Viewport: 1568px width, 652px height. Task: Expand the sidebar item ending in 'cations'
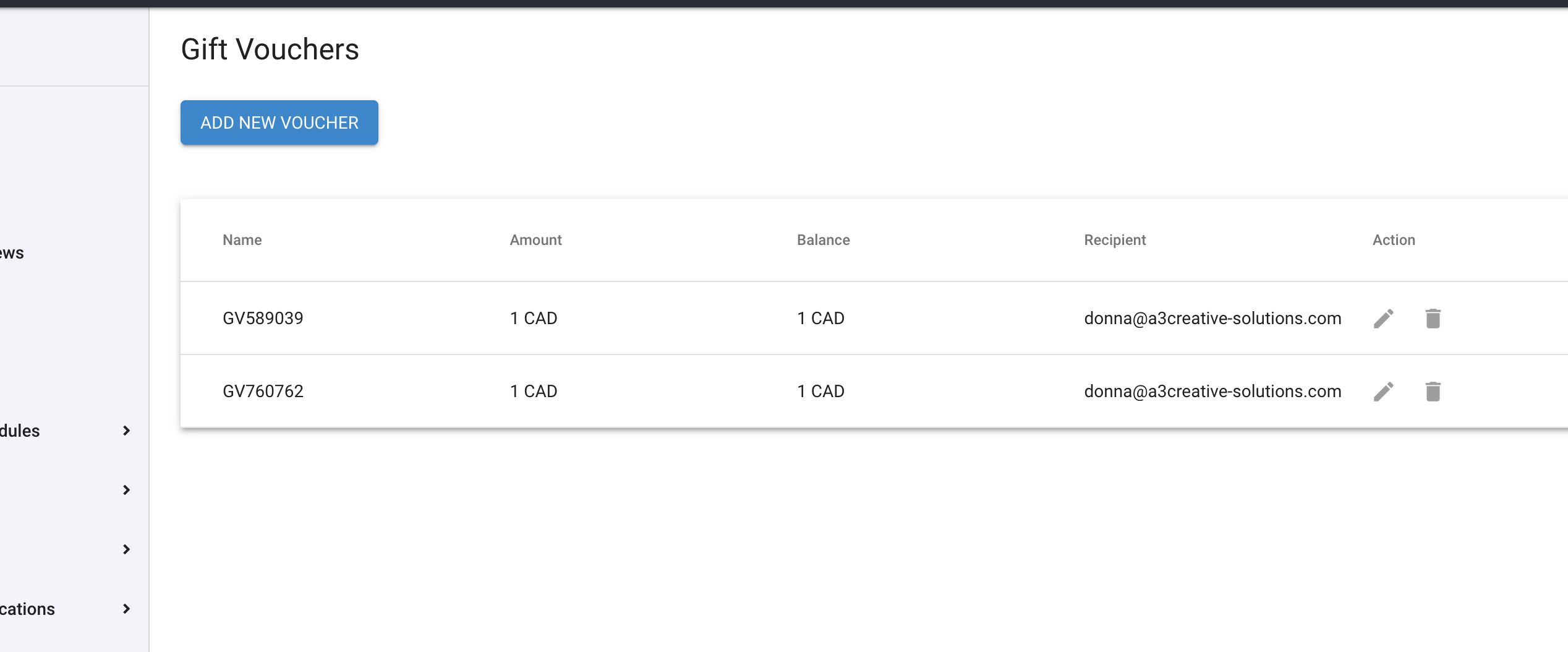point(126,609)
